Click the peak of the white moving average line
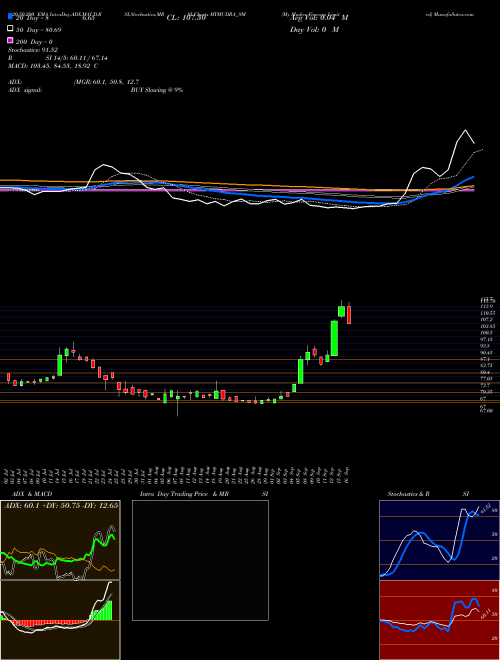Image resolution: width=500 pixels, height=660 pixels. [465, 130]
